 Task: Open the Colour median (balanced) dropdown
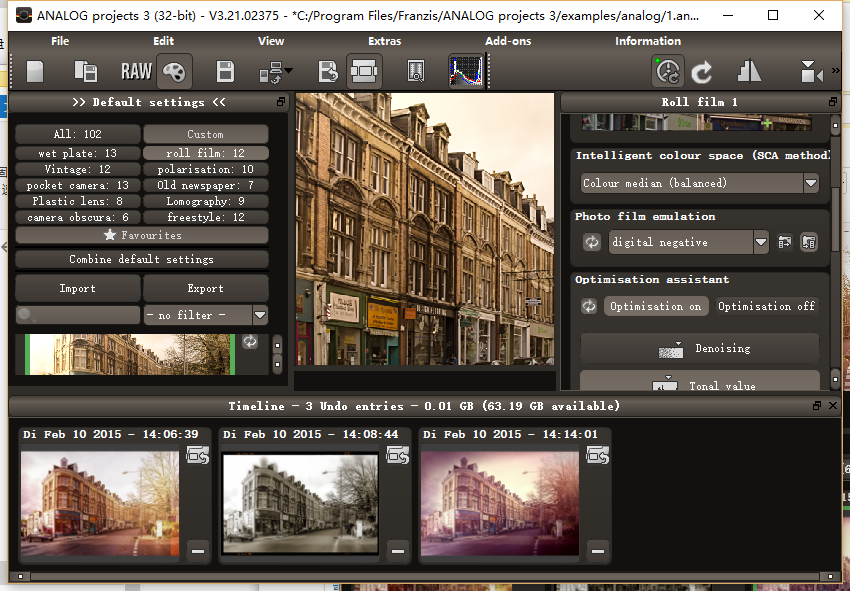pos(810,183)
